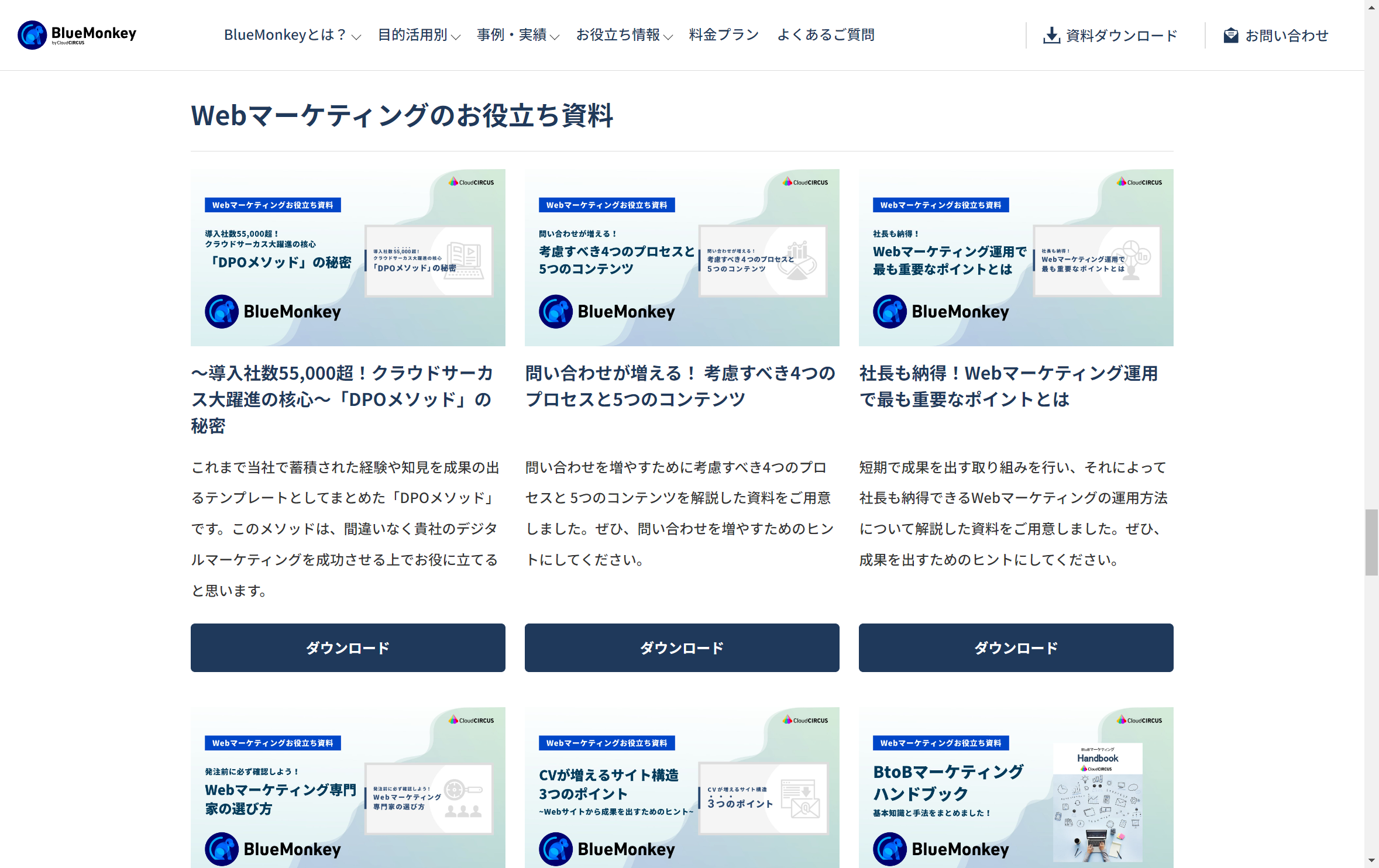
Task: Click the scrollbar down arrow
Action: tap(1371, 861)
